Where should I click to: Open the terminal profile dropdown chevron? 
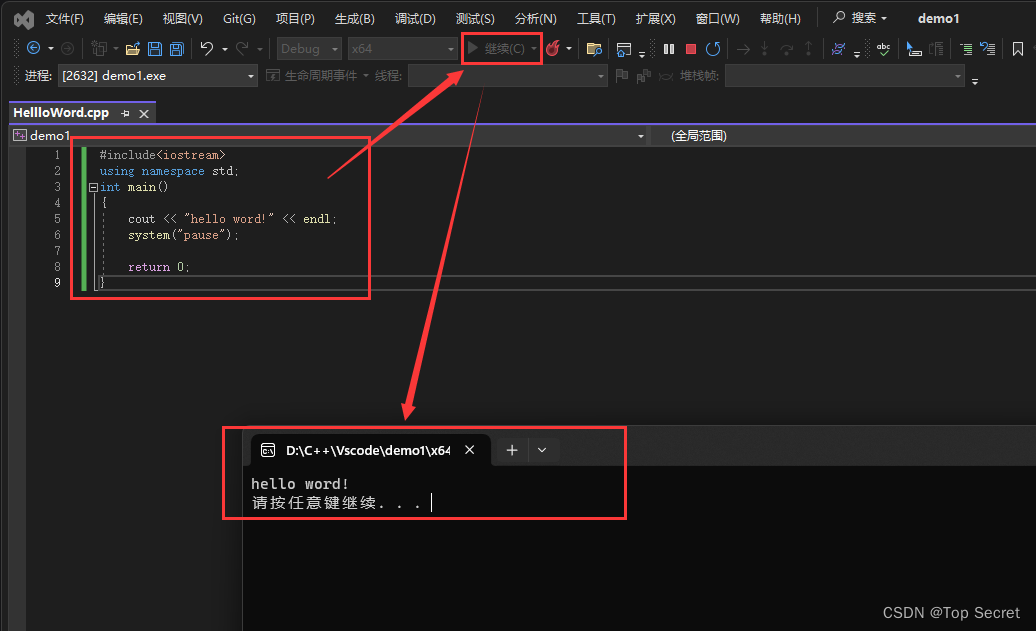pos(542,451)
